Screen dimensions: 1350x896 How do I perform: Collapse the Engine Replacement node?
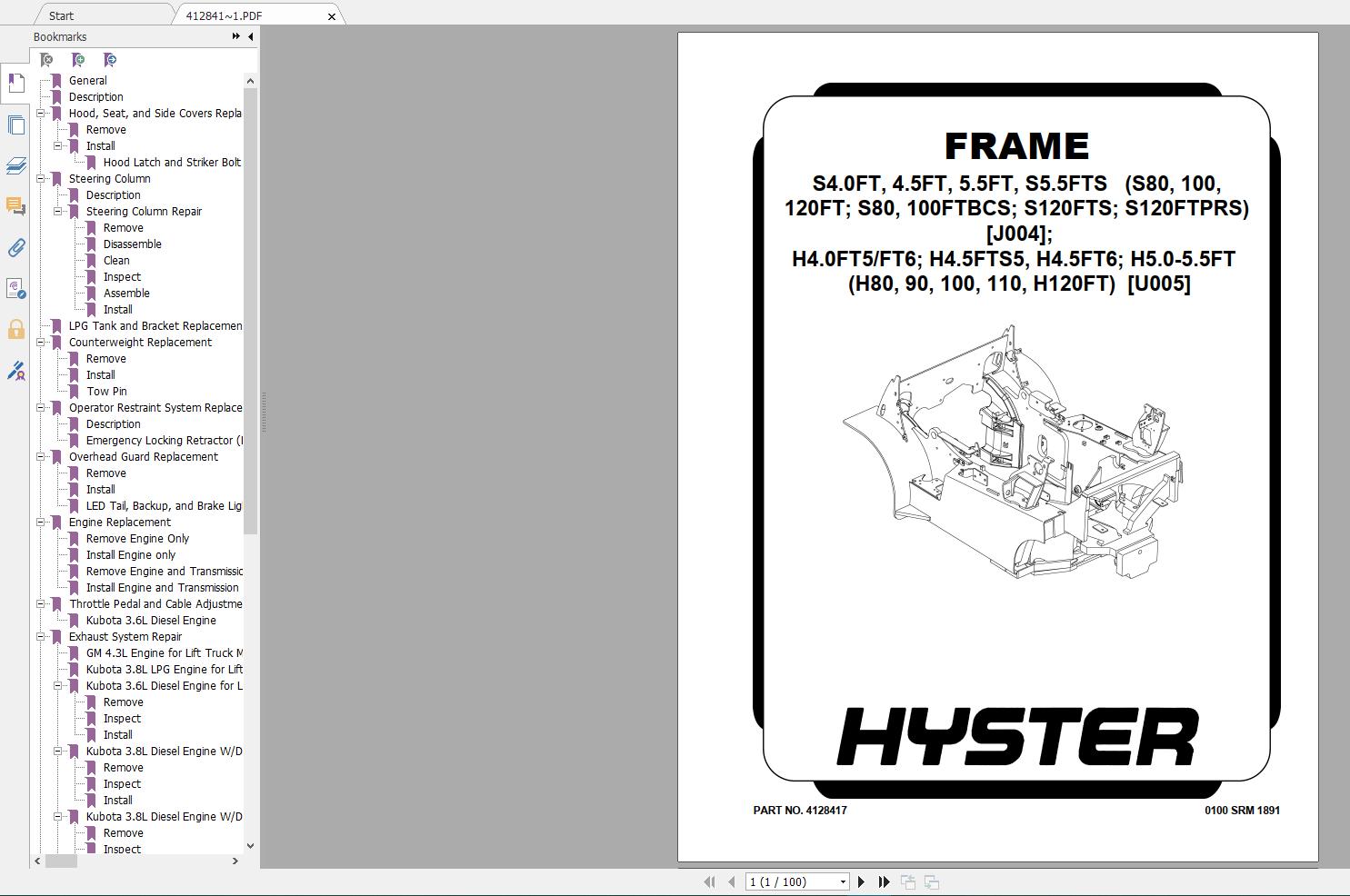41,523
